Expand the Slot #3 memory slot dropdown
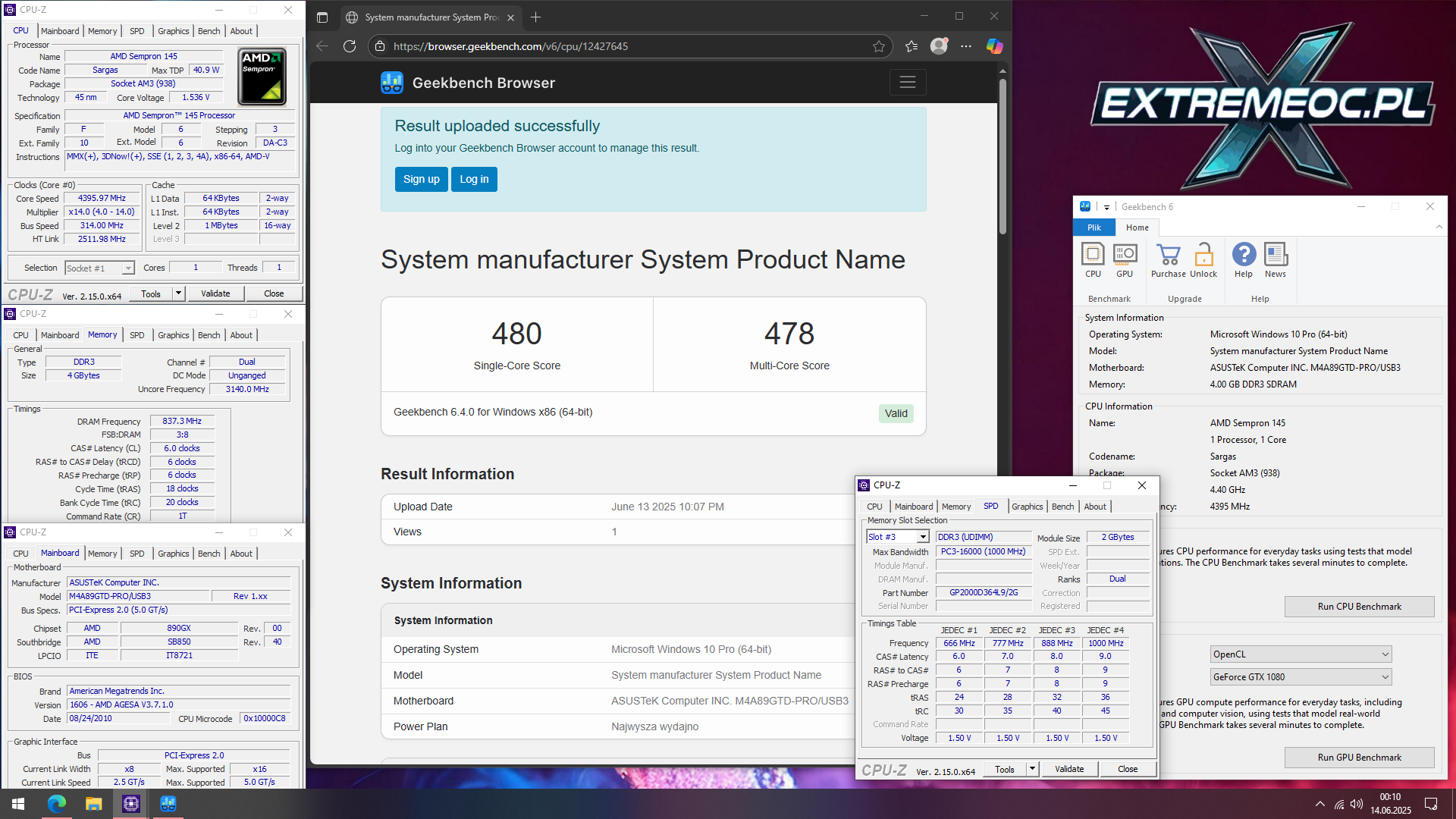 (x=923, y=537)
